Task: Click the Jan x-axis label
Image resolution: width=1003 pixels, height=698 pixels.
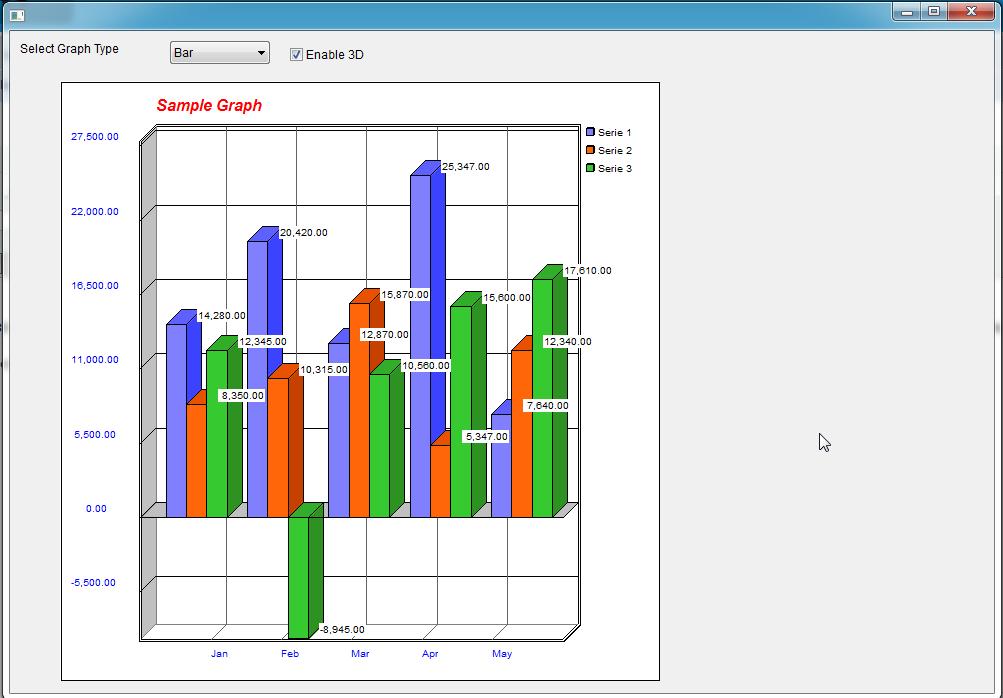Action: (x=219, y=654)
